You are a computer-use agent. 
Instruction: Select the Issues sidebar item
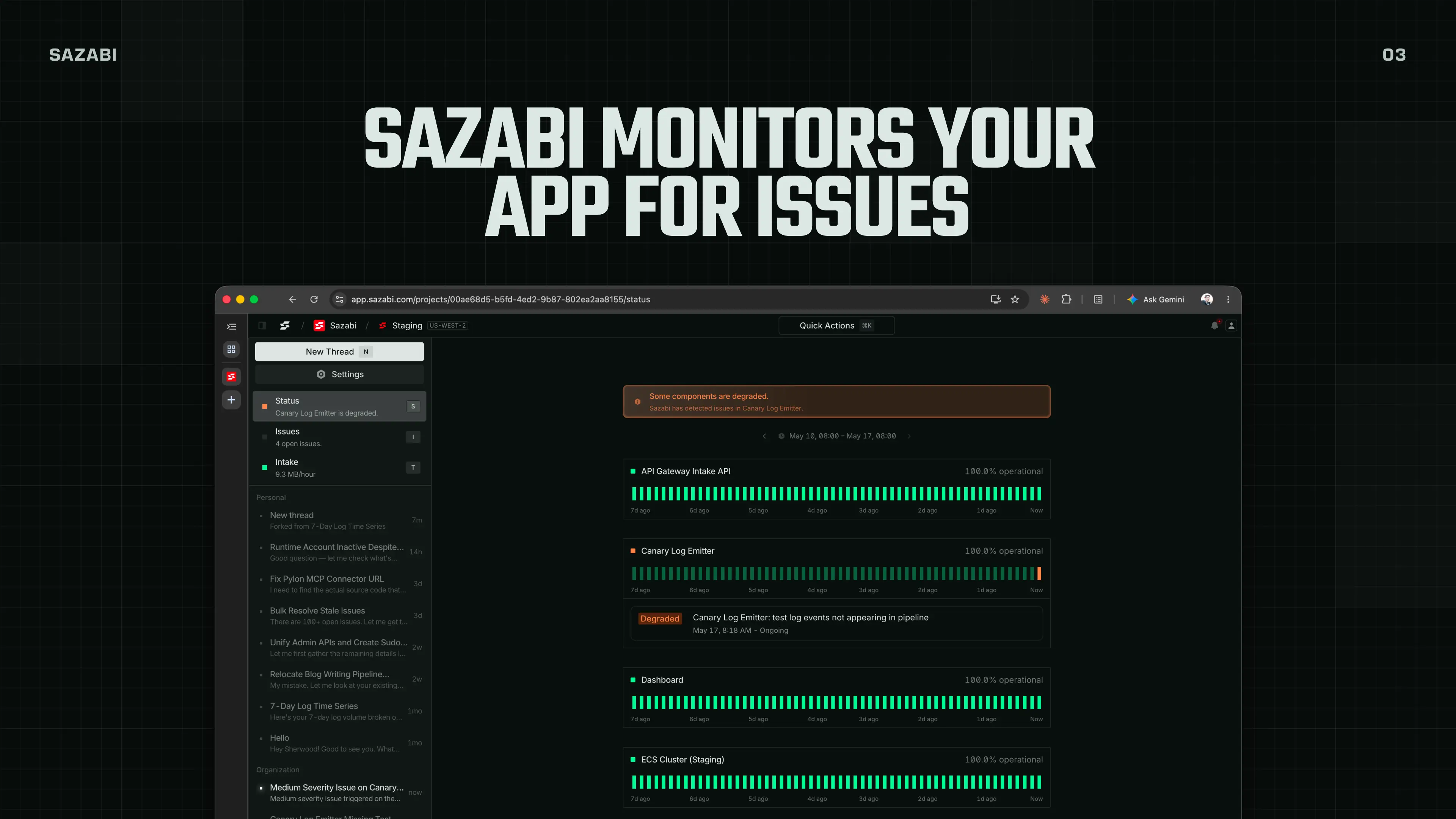339,437
